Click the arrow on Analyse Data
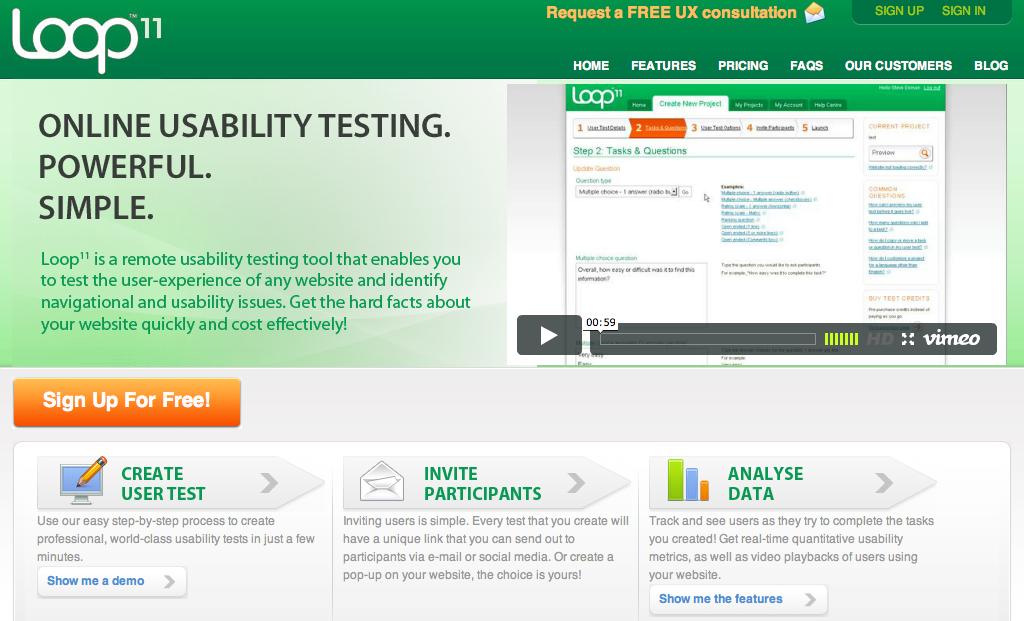The height and width of the screenshot is (621, 1024). 884,483
